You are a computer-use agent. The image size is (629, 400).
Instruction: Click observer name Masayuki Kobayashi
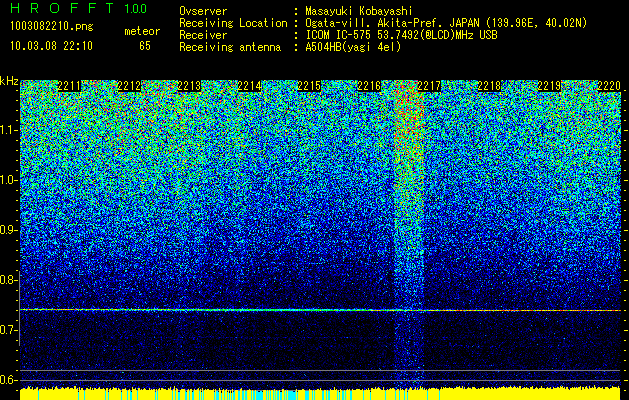point(359,11)
